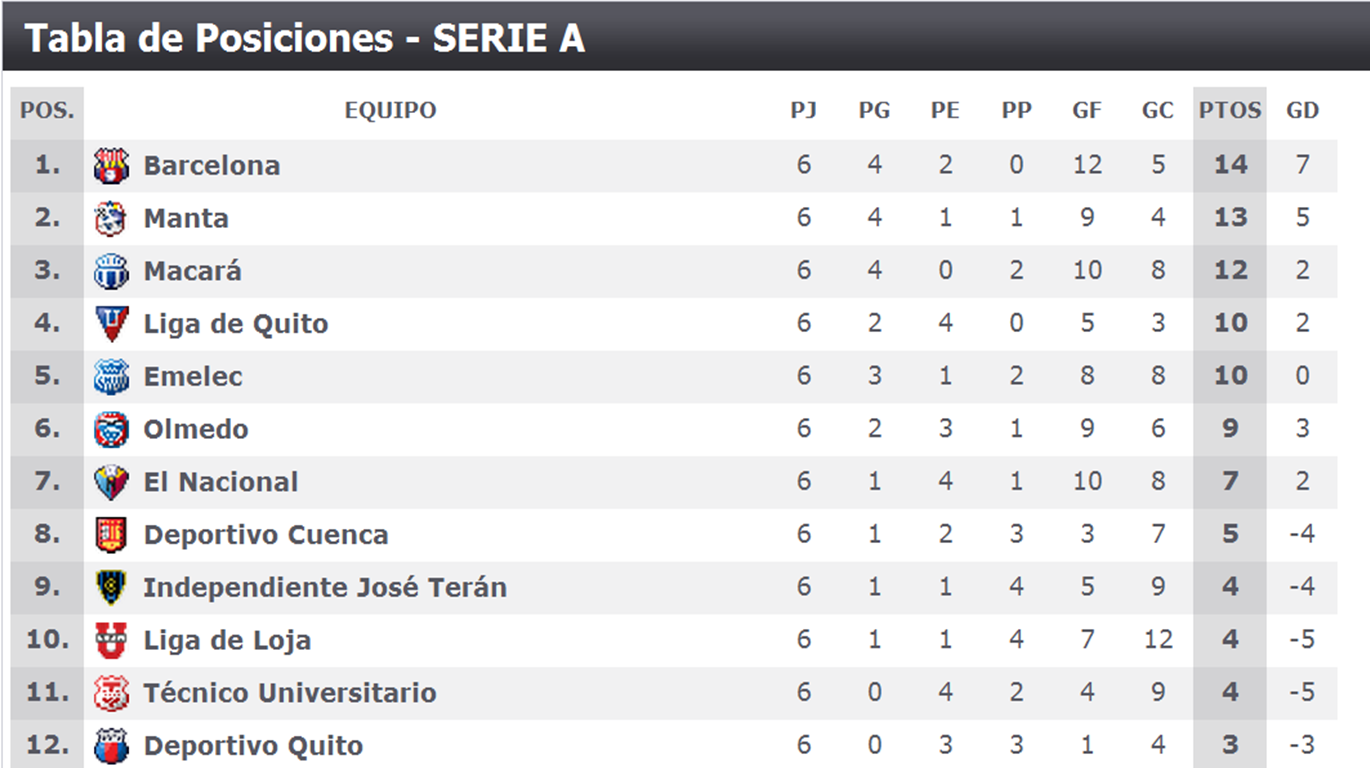Click the Deportivo Cuenca crest icon

[x=111, y=535]
